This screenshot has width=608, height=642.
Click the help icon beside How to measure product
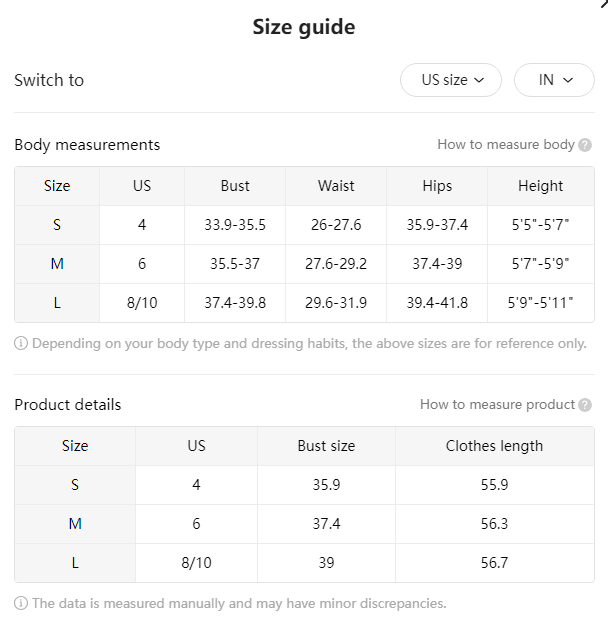coord(585,405)
